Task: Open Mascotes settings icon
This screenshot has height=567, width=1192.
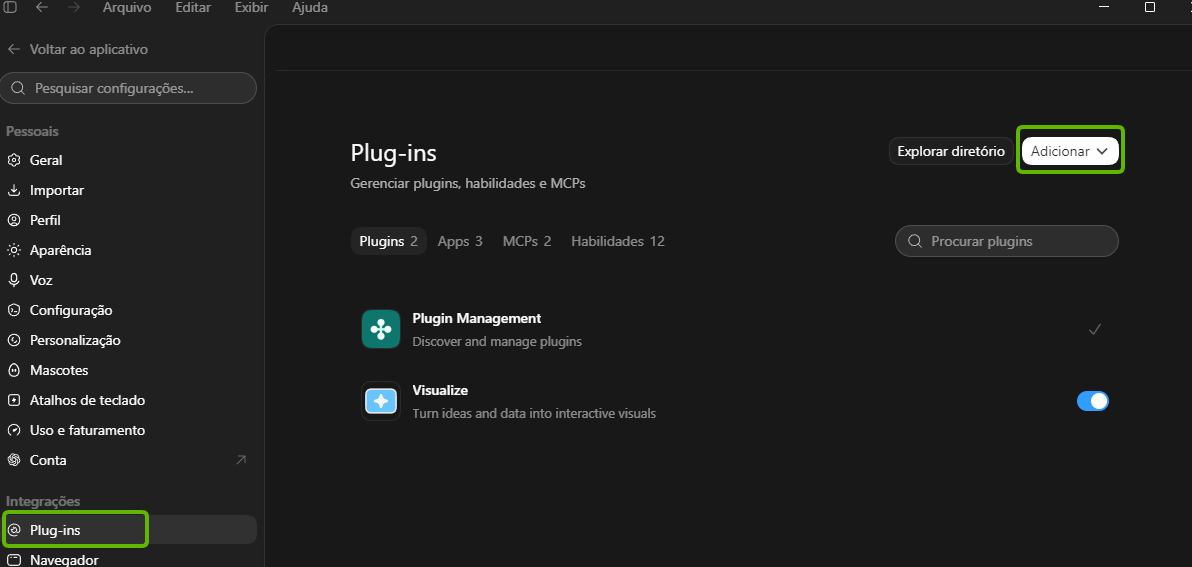Action: 14,370
